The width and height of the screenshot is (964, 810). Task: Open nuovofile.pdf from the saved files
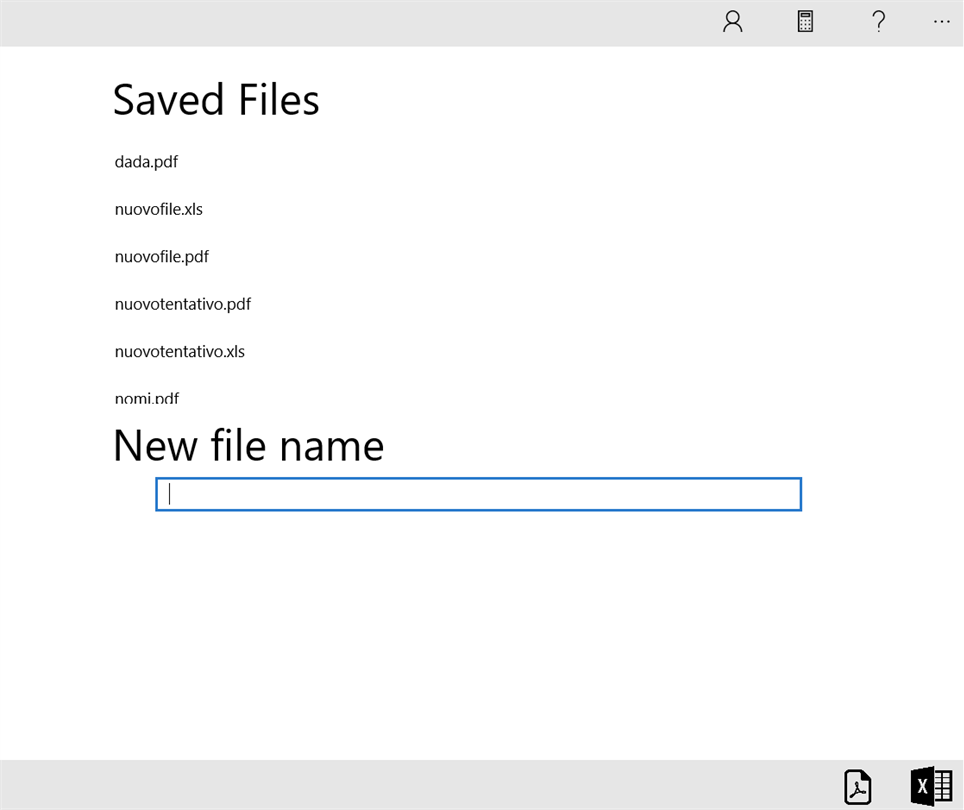point(162,257)
